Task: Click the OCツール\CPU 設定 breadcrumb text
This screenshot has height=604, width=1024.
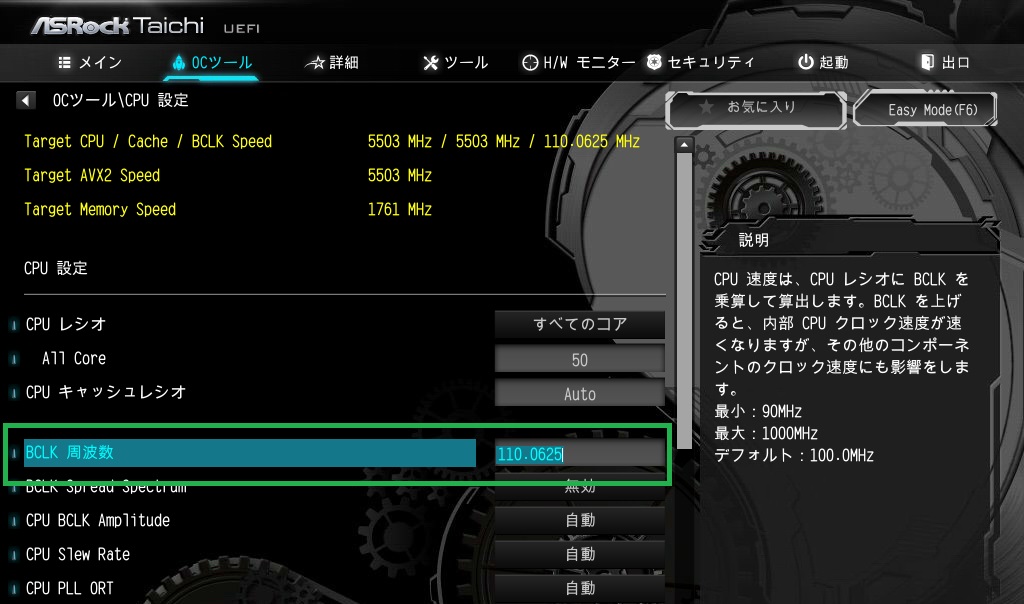Action: [x=121, y=101]
